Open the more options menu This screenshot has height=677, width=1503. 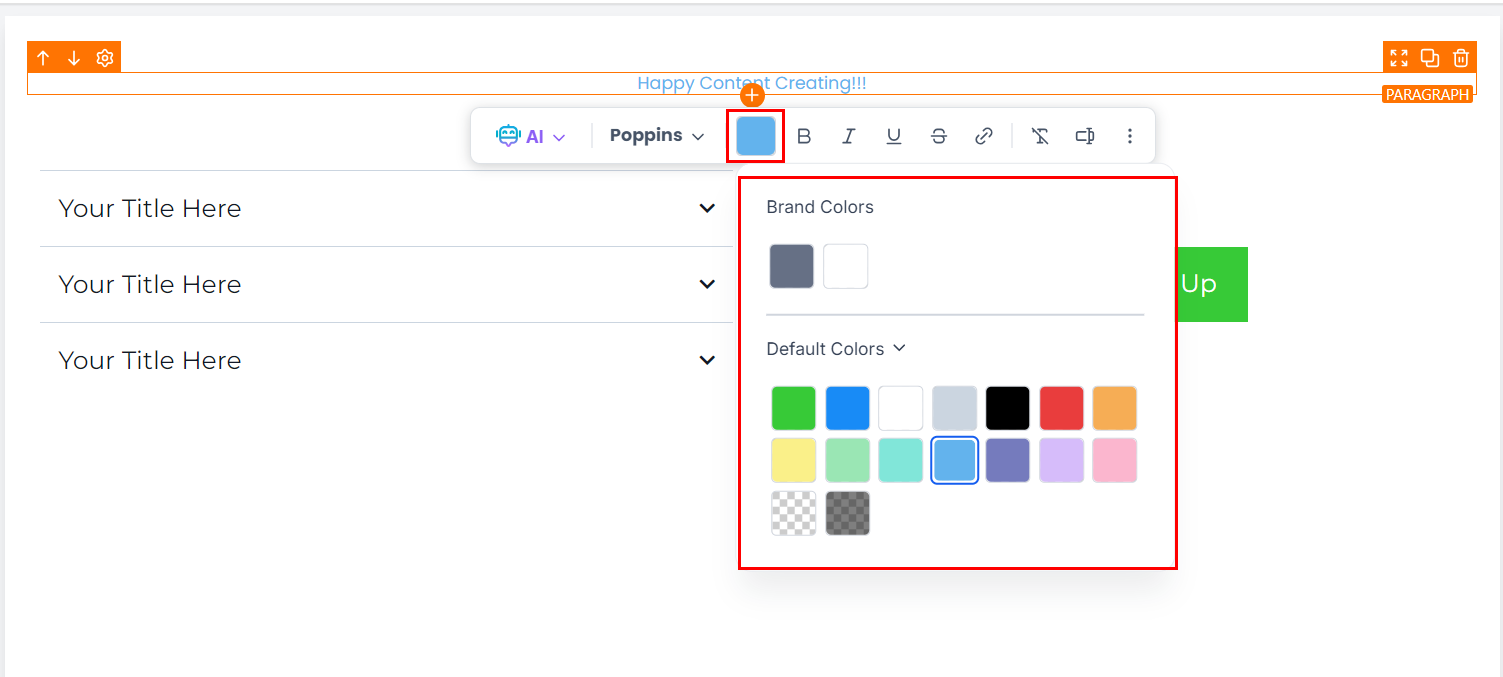pos(1130,136)
